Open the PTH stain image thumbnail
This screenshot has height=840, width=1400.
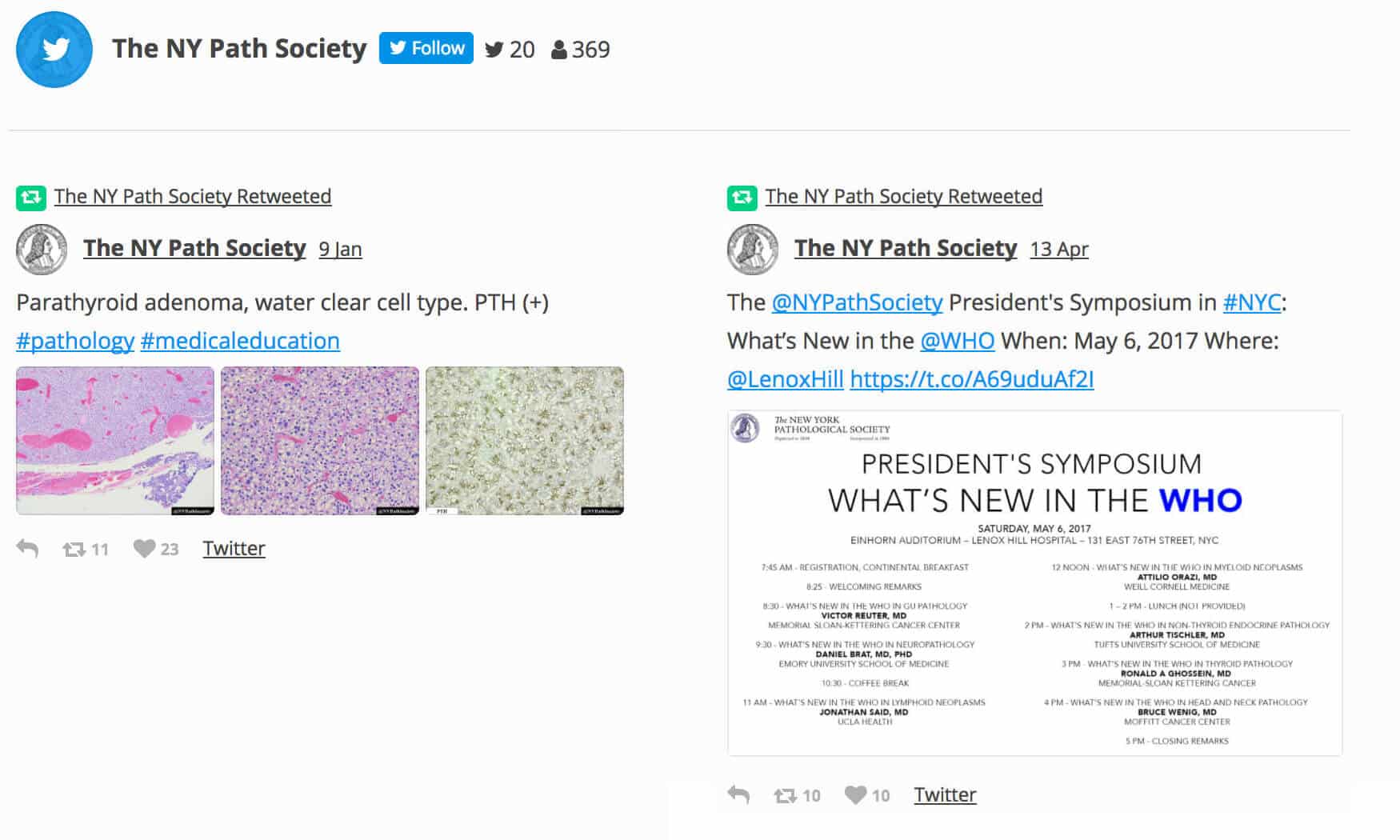coord(525,441)
